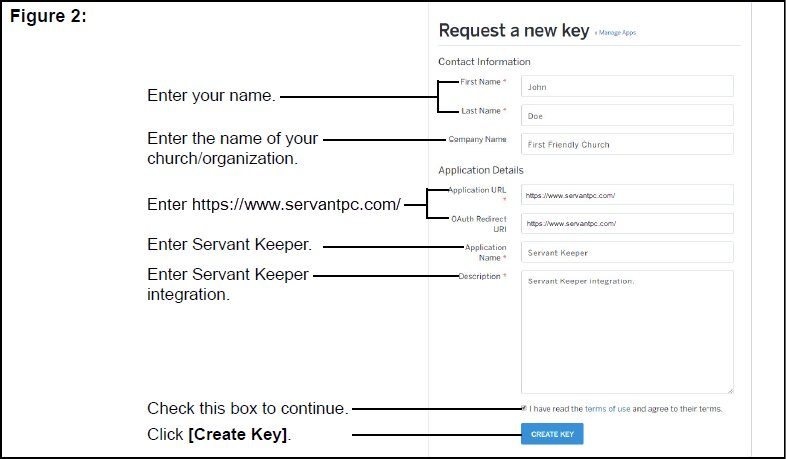Click the OAuth Redirect URI label
Image resolution: width=786 pixels, height=459 pixels.
coord(479,224)
